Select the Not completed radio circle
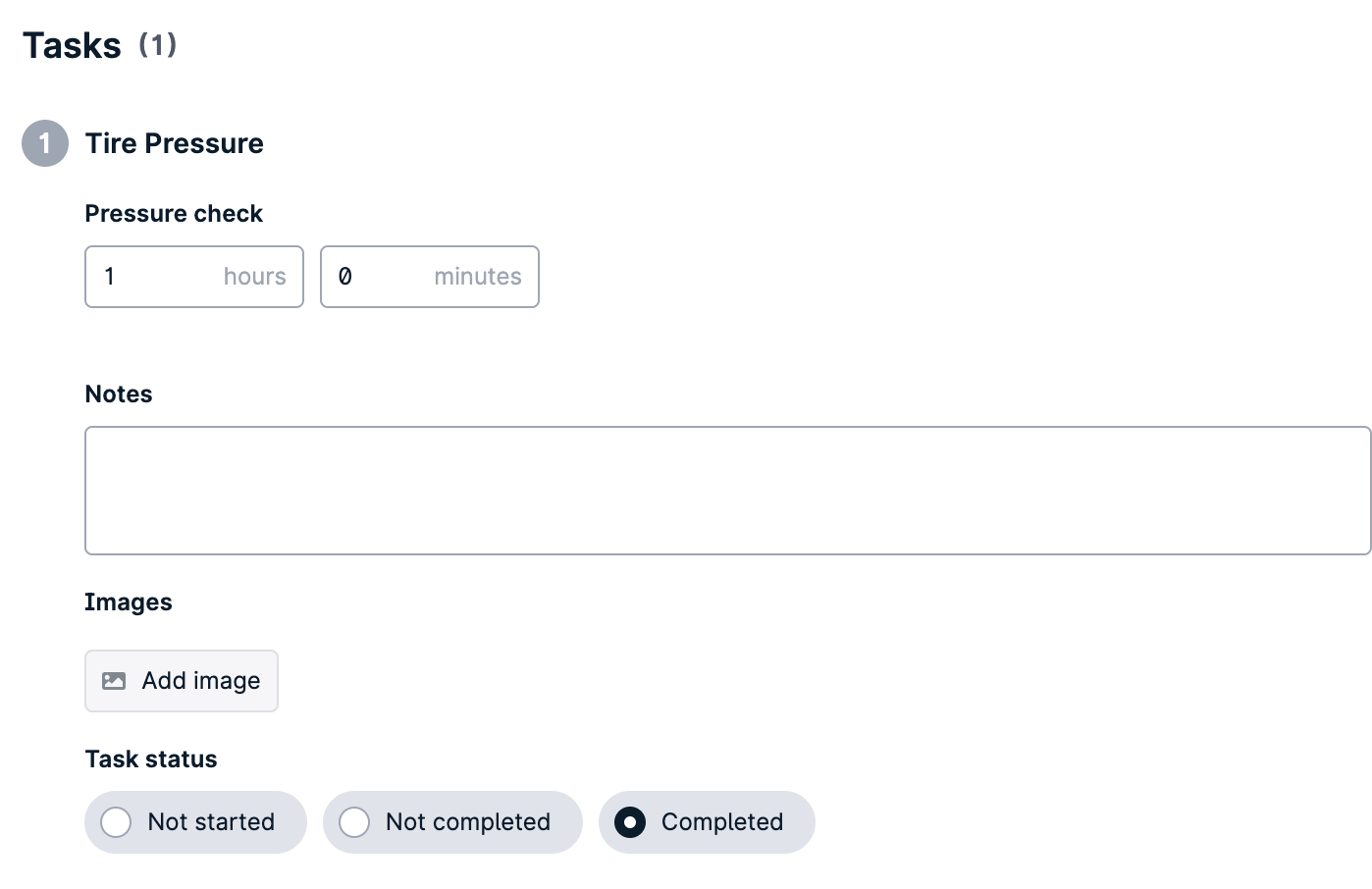 click(x=354, y=822)
